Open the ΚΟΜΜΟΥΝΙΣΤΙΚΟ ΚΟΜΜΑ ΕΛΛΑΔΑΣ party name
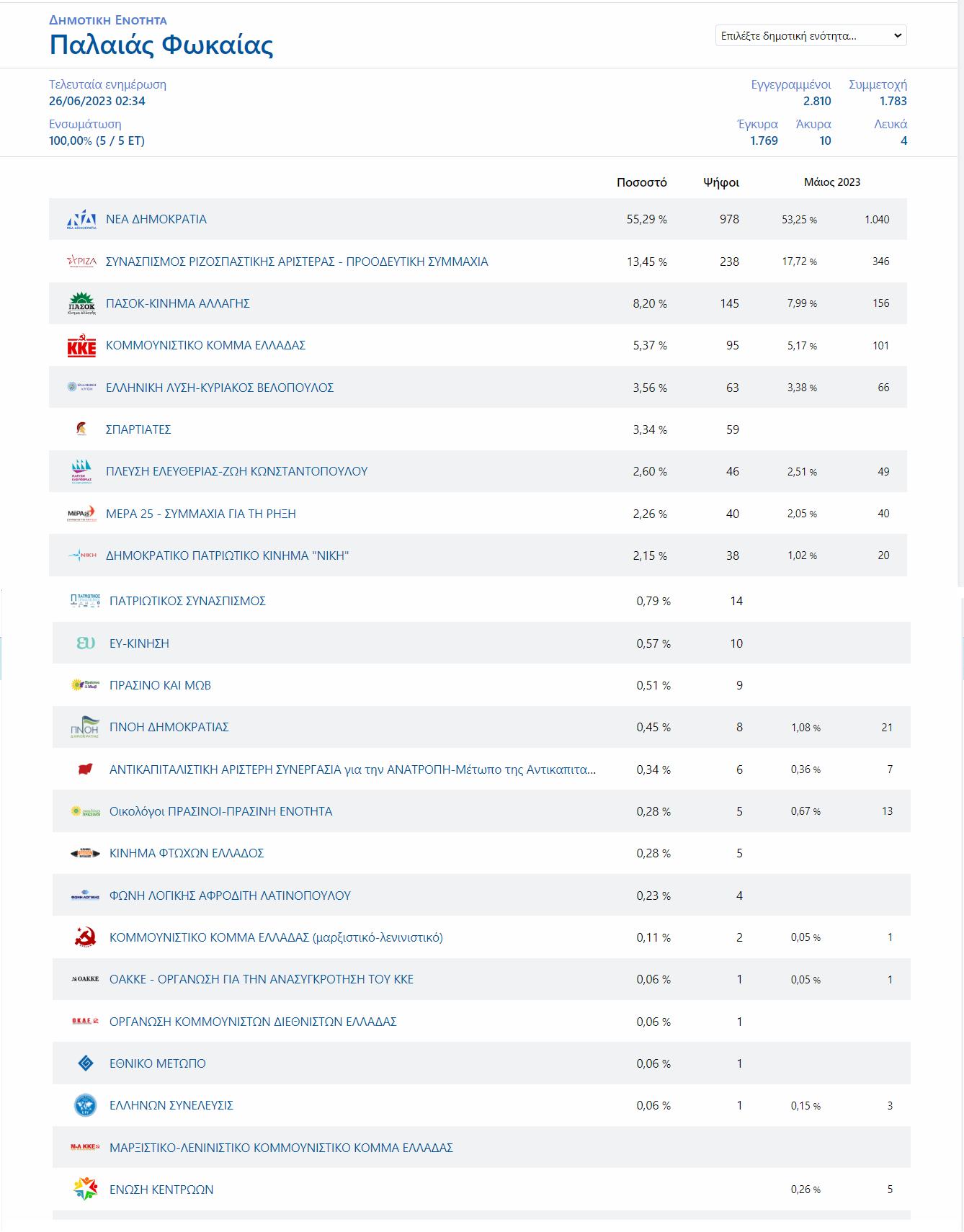The image size is (964, 1232). click(x=205, y=345)
